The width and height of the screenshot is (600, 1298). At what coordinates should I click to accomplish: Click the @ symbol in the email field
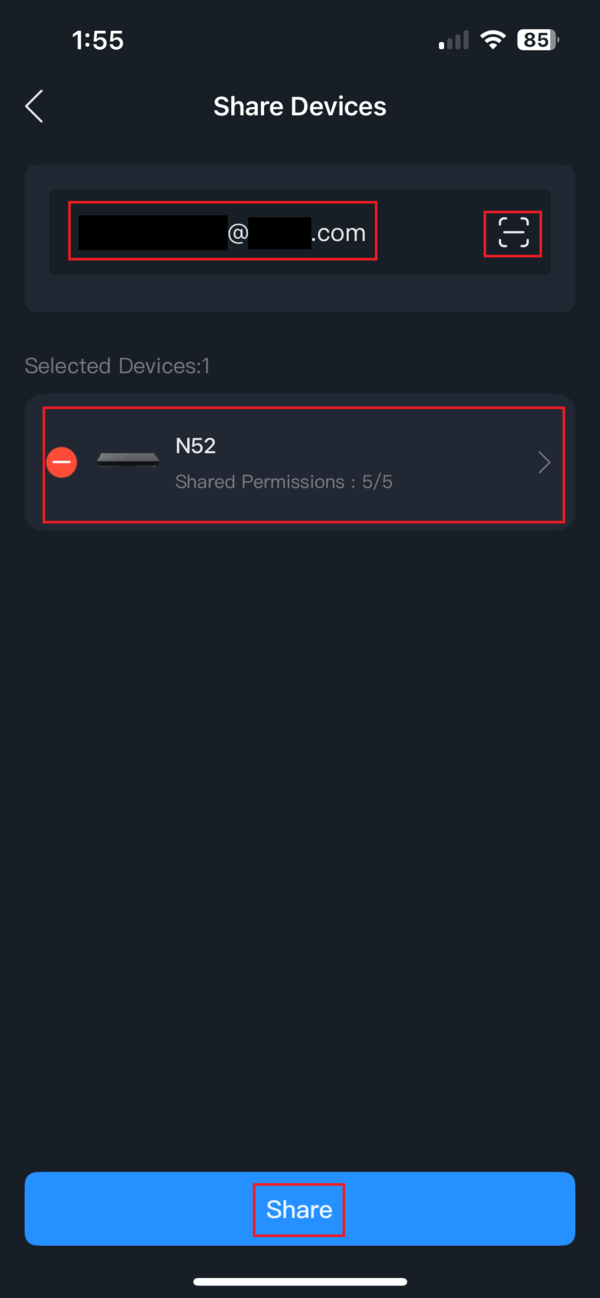click(x=237, y=235)
